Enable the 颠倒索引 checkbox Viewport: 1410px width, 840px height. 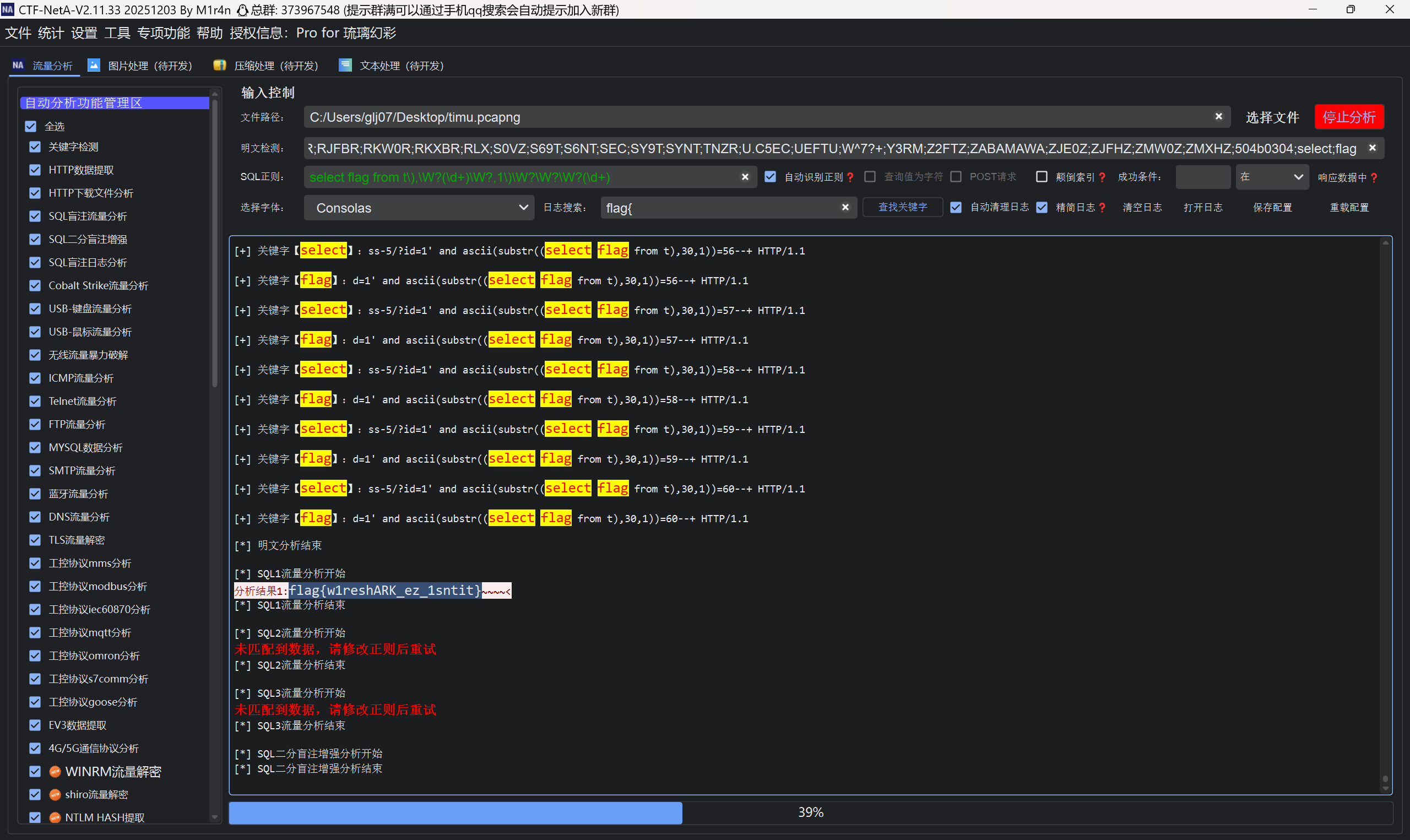(x=1041, y=177)
